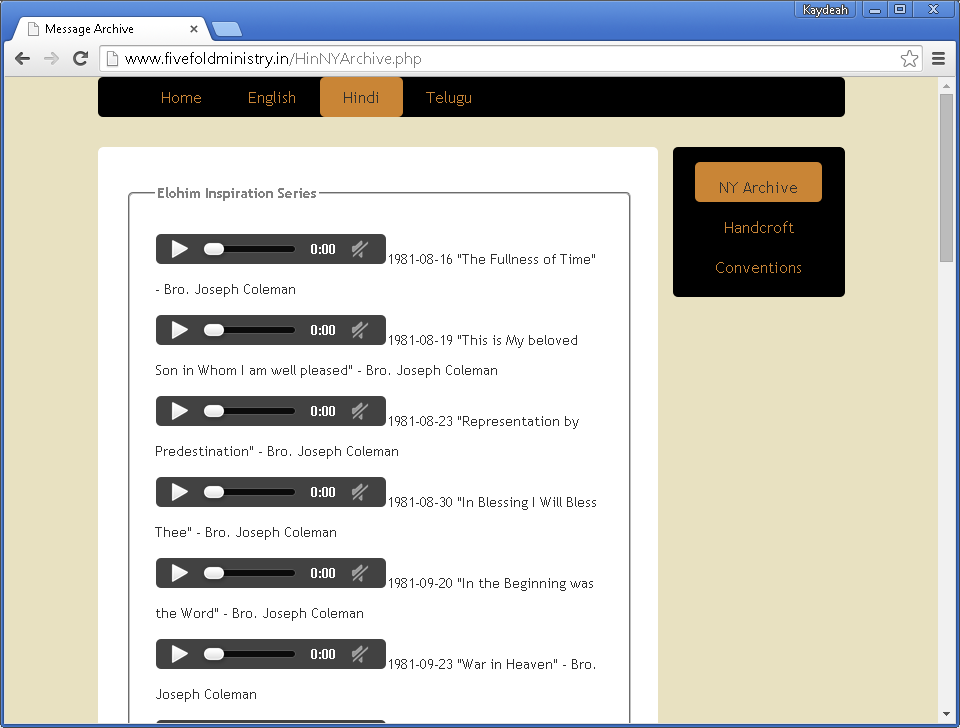960x728 pixels.
Task: Click the Kaydeah profile button
Action: 825,10
